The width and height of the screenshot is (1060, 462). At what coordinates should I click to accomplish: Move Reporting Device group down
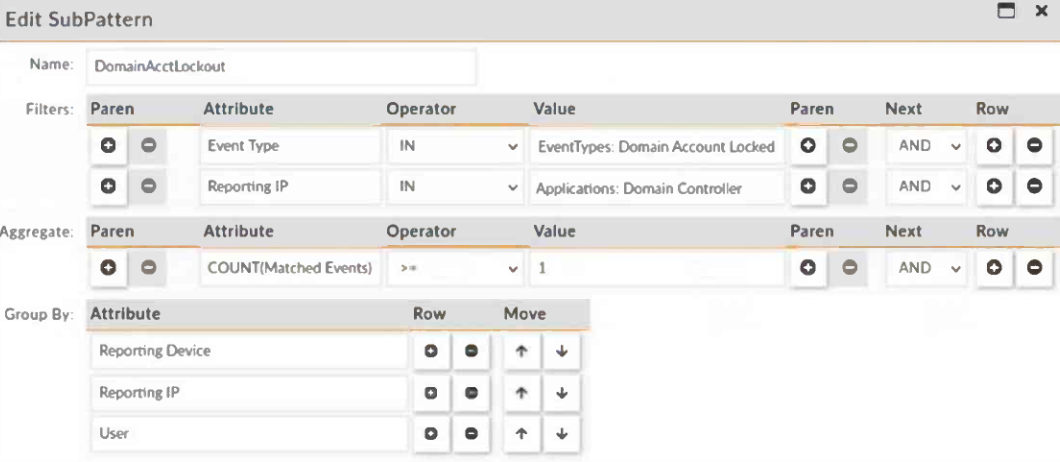(562, 351)
